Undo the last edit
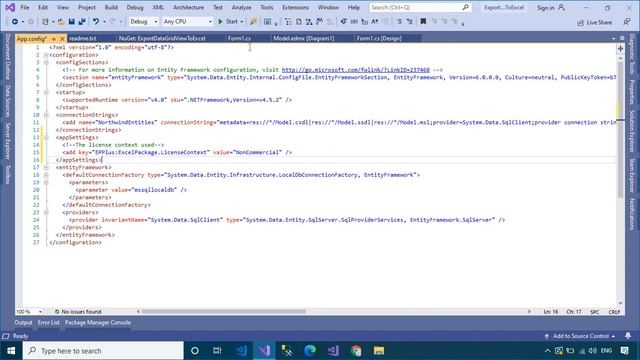The height and width of the screenshot is (360, 640). tap(96, 22)
